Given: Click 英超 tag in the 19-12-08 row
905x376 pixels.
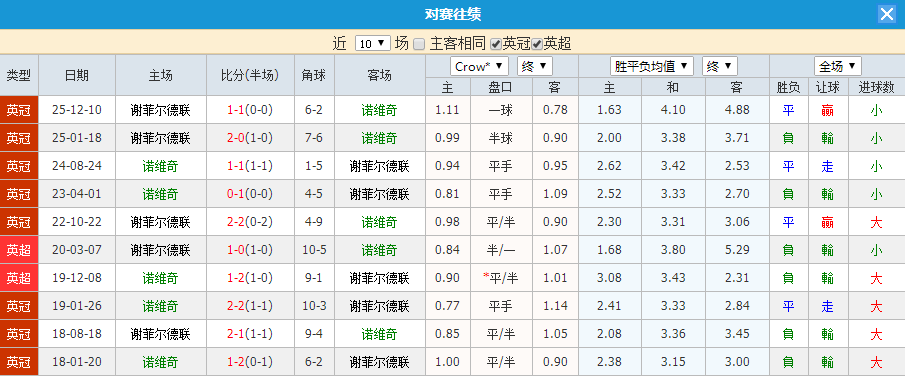Looking at the screenshot, I should pyautogui.click(x=19, y=278).
